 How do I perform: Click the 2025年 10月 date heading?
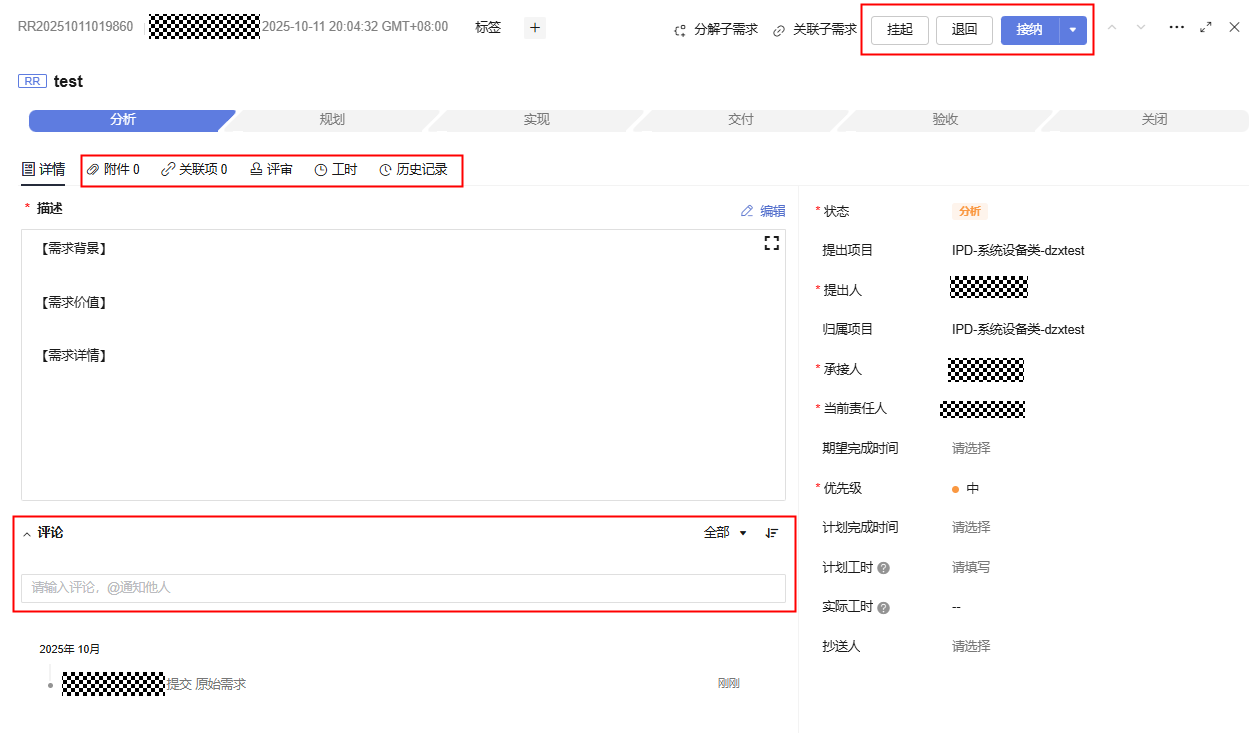pyautogui.click(x=70, y=649)
